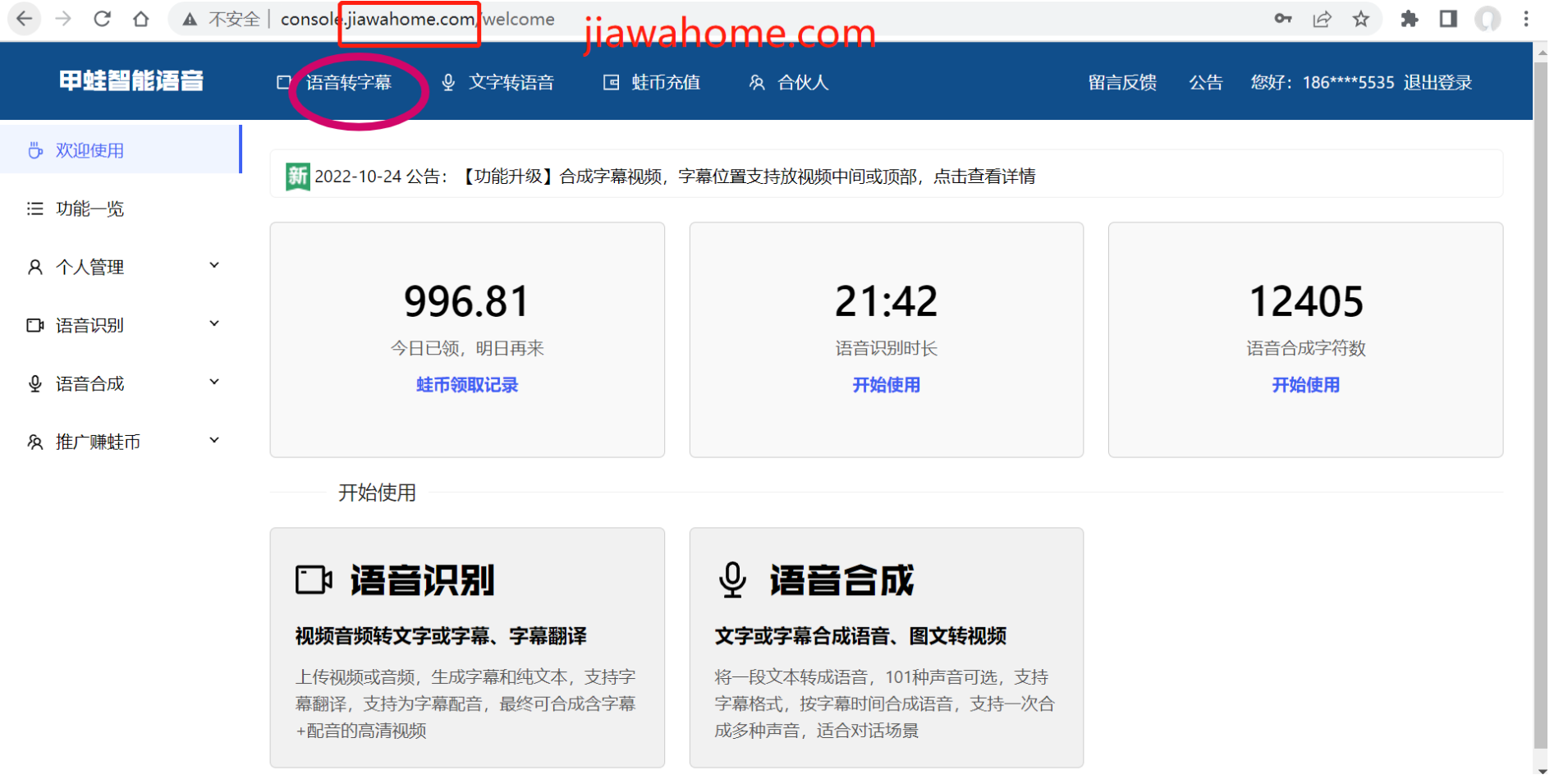Click 文字或字幕合成语音、图文转视频 subtitle
Viewport: 1568px width, 784px height.
(x=860, y=636)
